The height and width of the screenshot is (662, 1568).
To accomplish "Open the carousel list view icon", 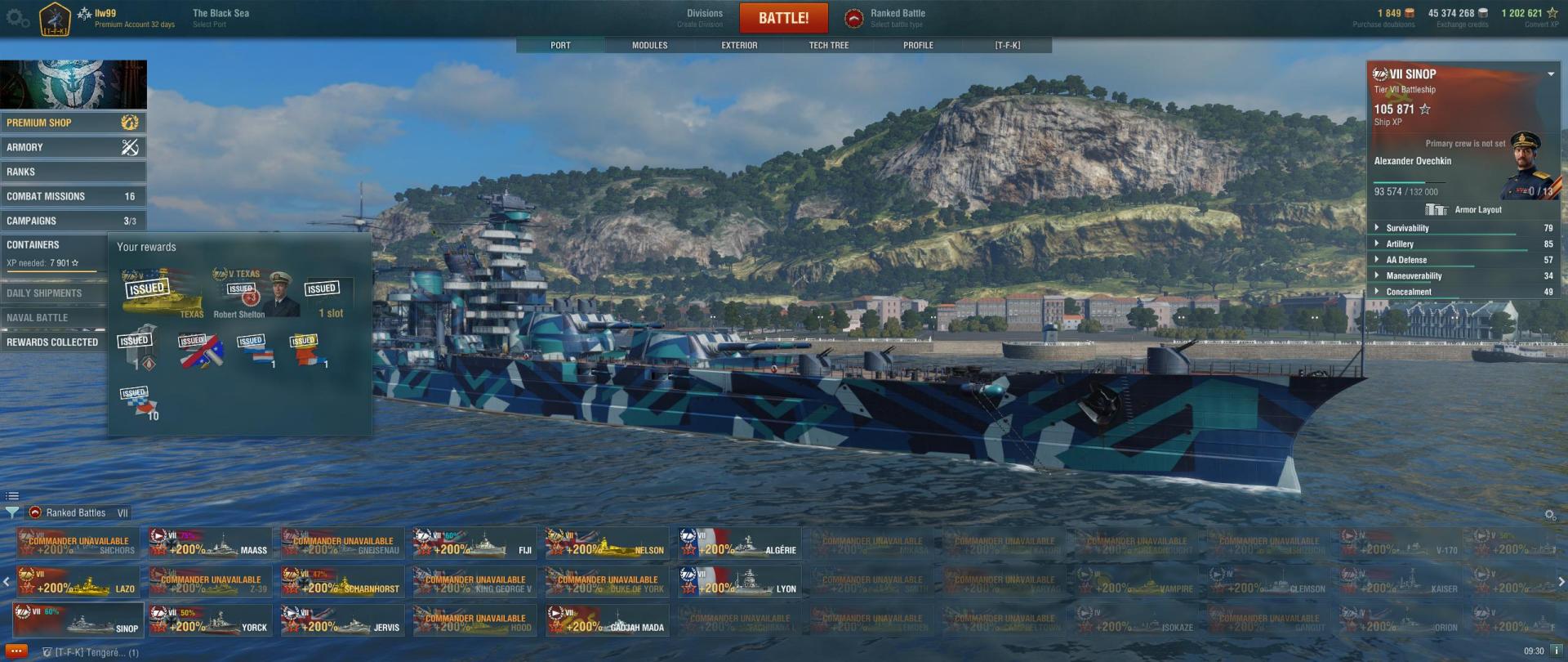I will click(x=11, y=496).
